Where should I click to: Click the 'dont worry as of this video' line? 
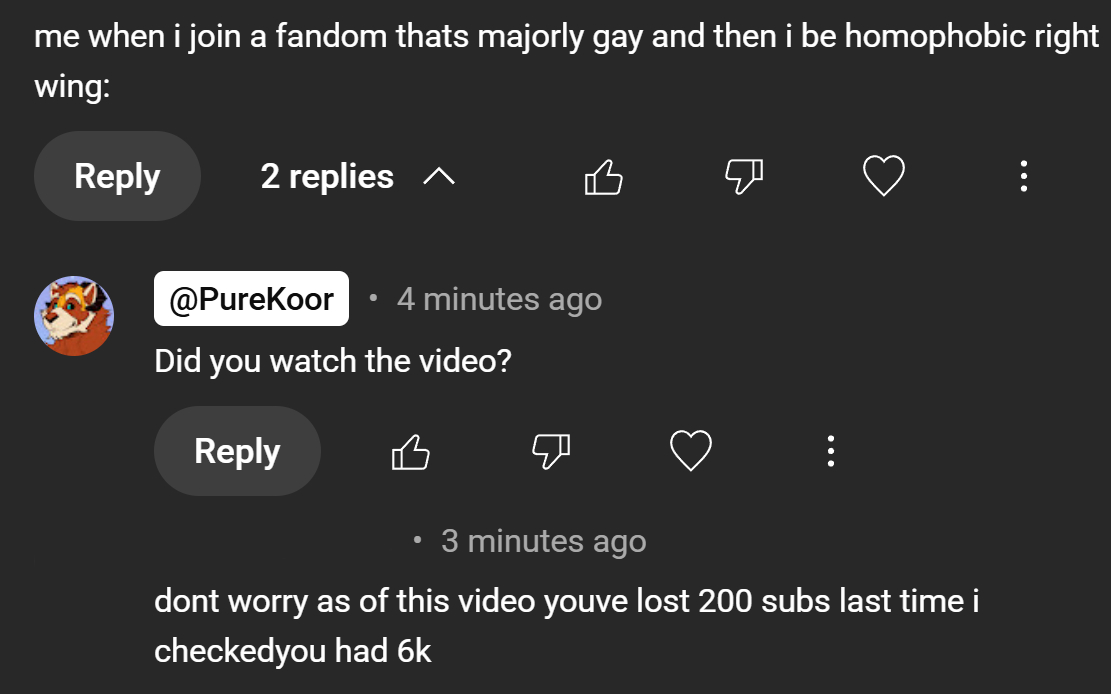[567, 601]
